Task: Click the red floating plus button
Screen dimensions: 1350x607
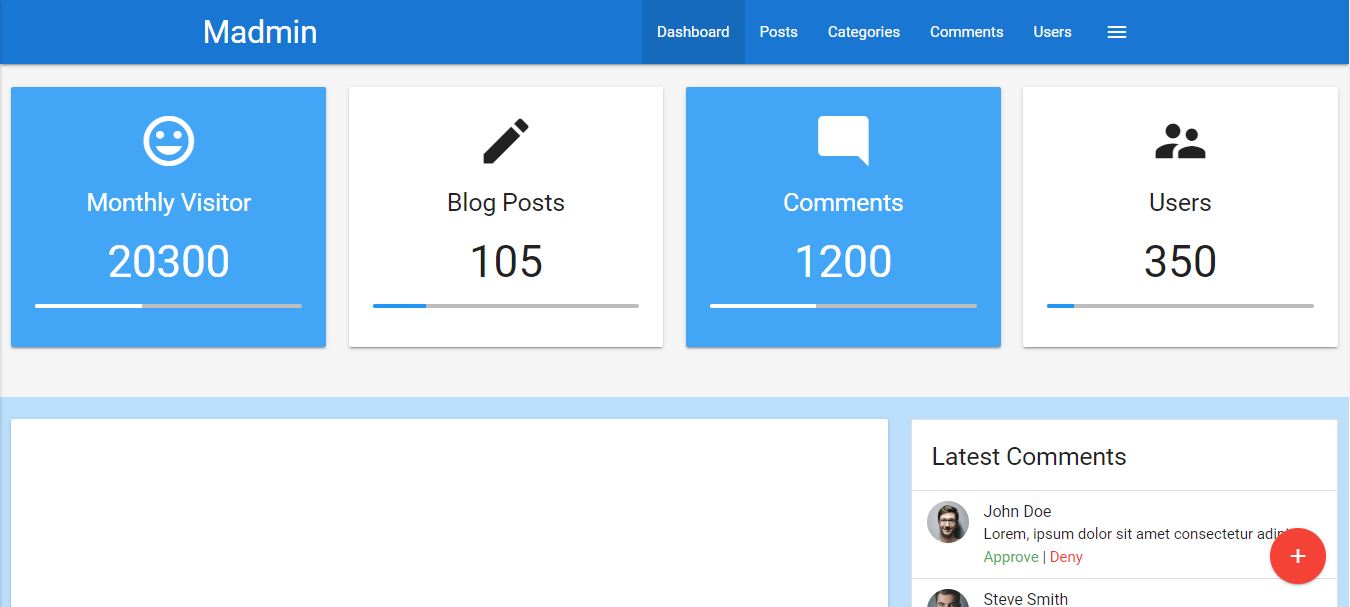Action: pos(1298,556)
